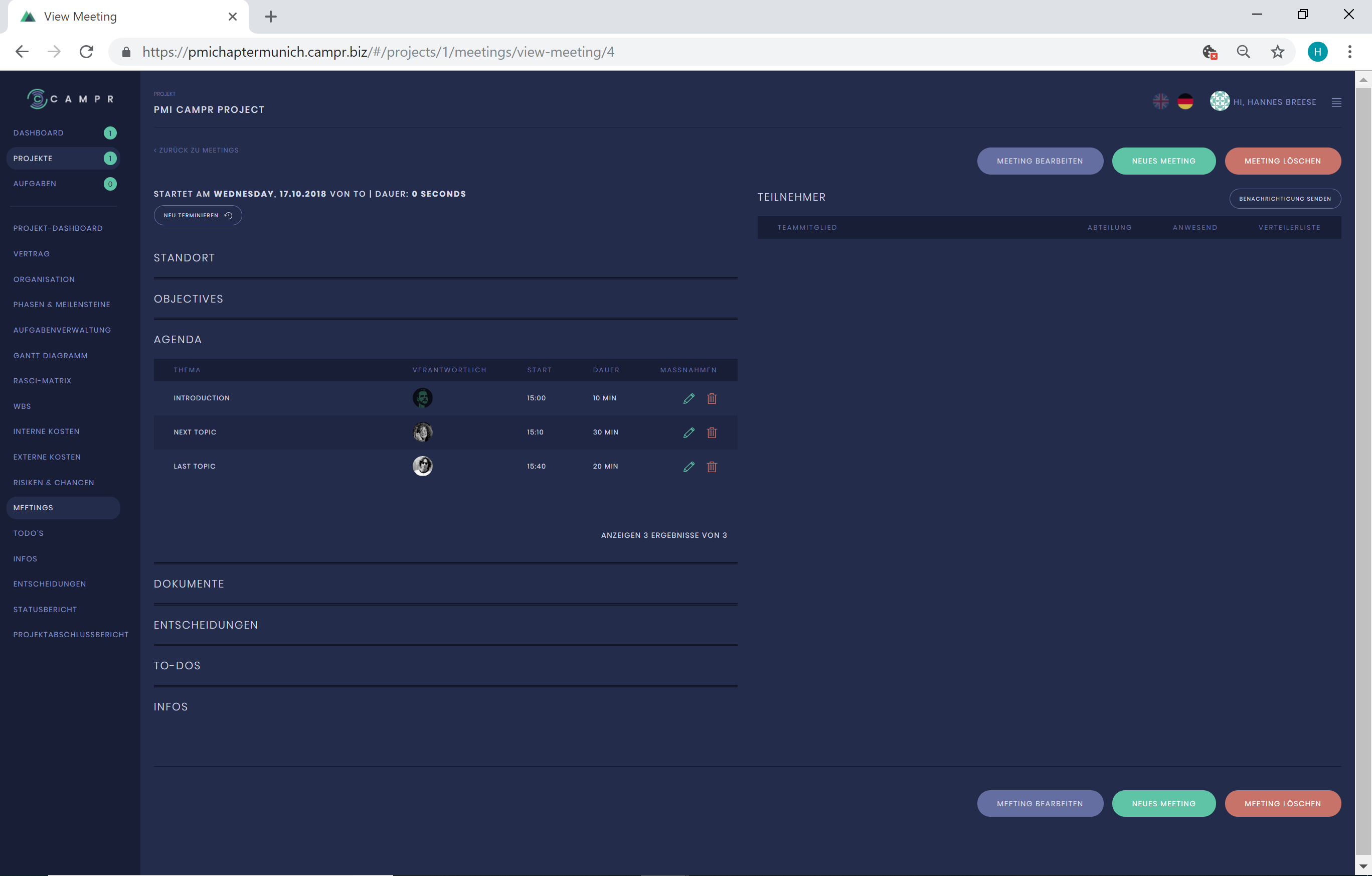Open a new browser tab
1372x876 pixels.
tap(271, 17)
